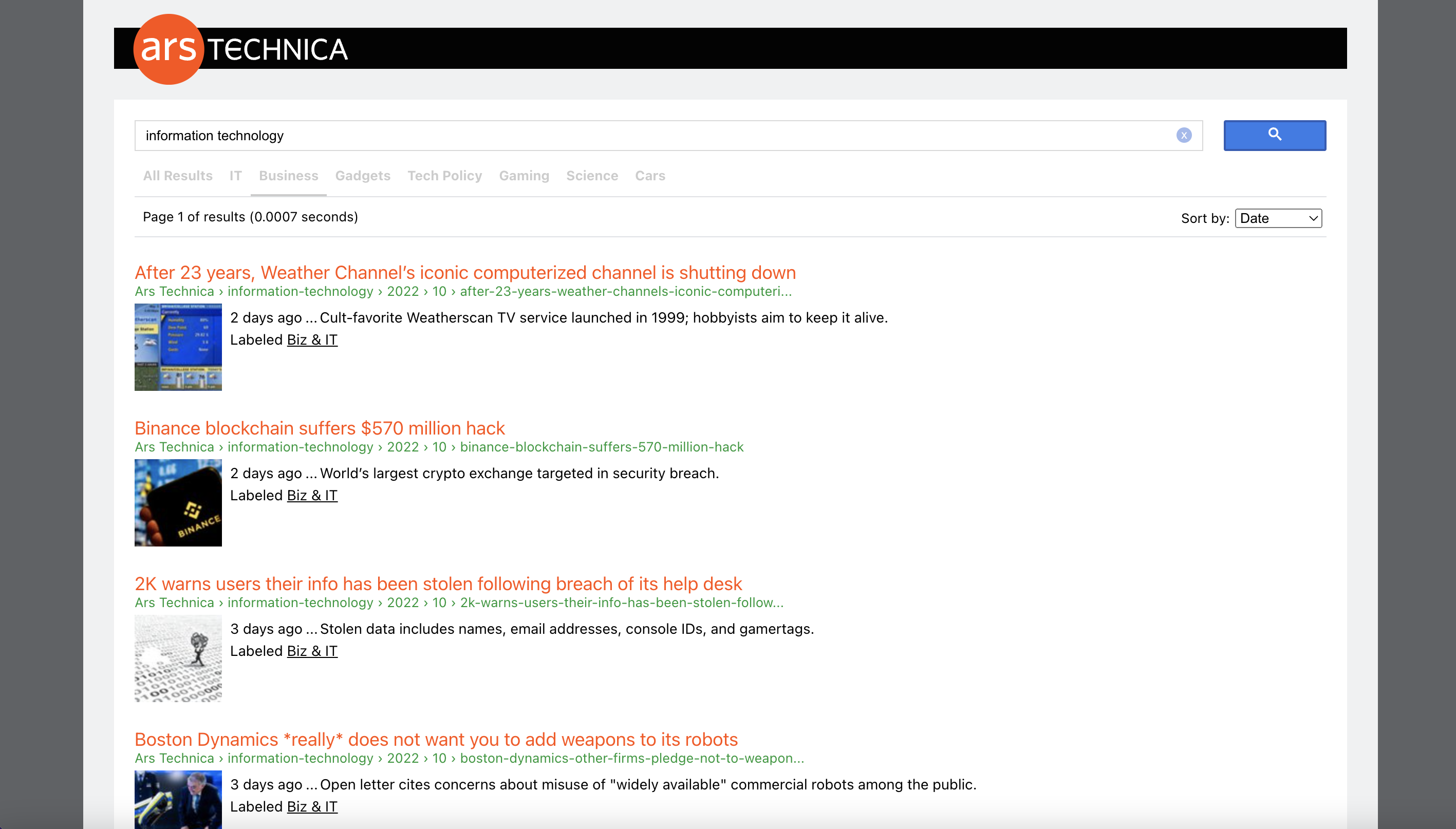
Task: Click the binary digits figure thumbnail
Action: coord(178,658)
